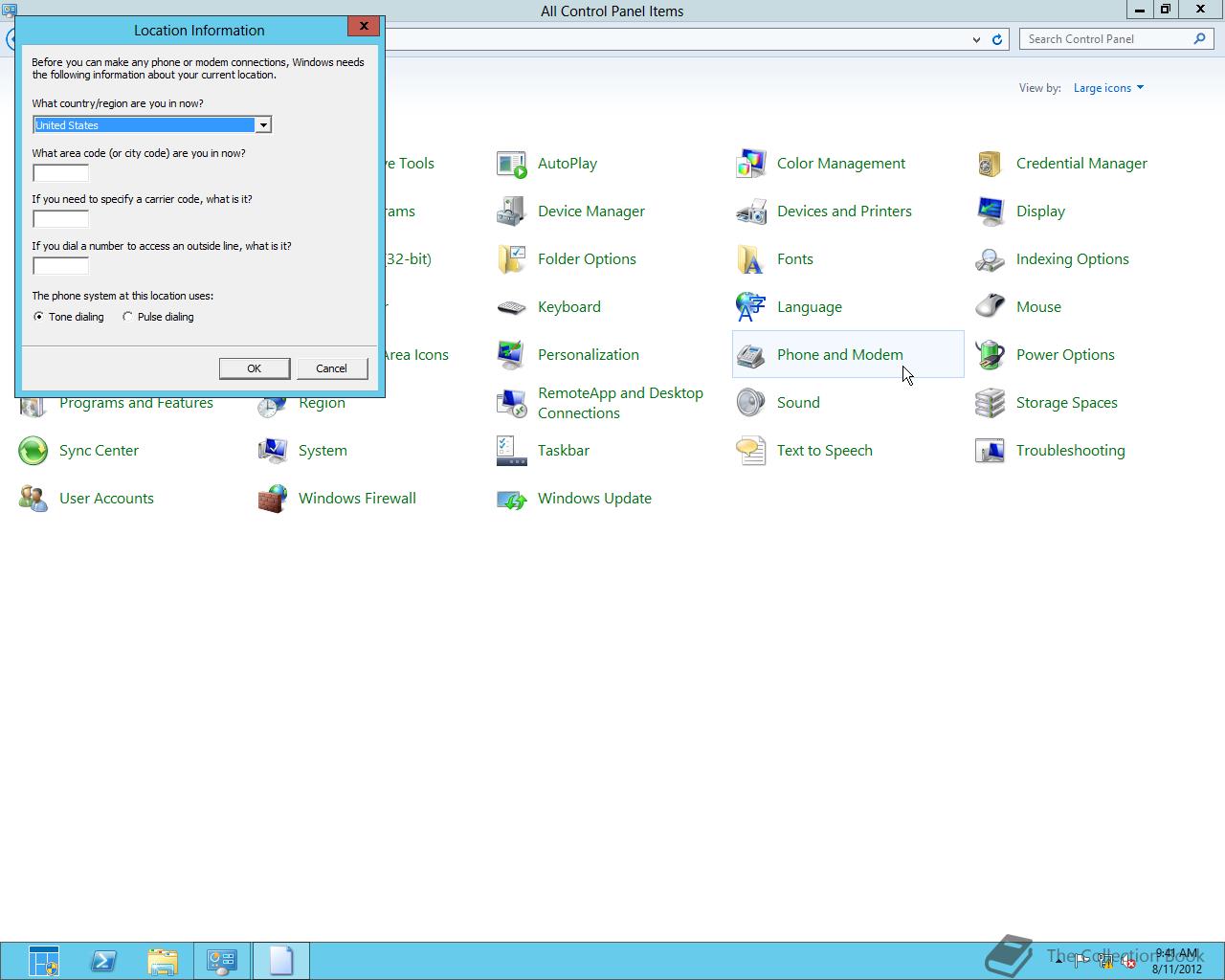This screenshot has width=1225, height=980.
Task: Open the Color Management icon
Action: pyautogui.click(x=751, y=164)
